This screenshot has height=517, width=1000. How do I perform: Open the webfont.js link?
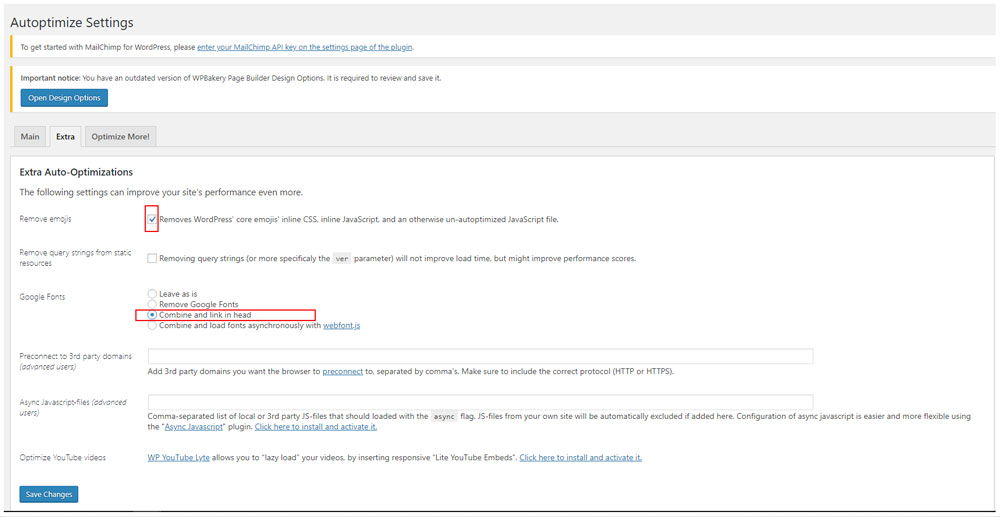pyautogui.click(x=341, y=325)
